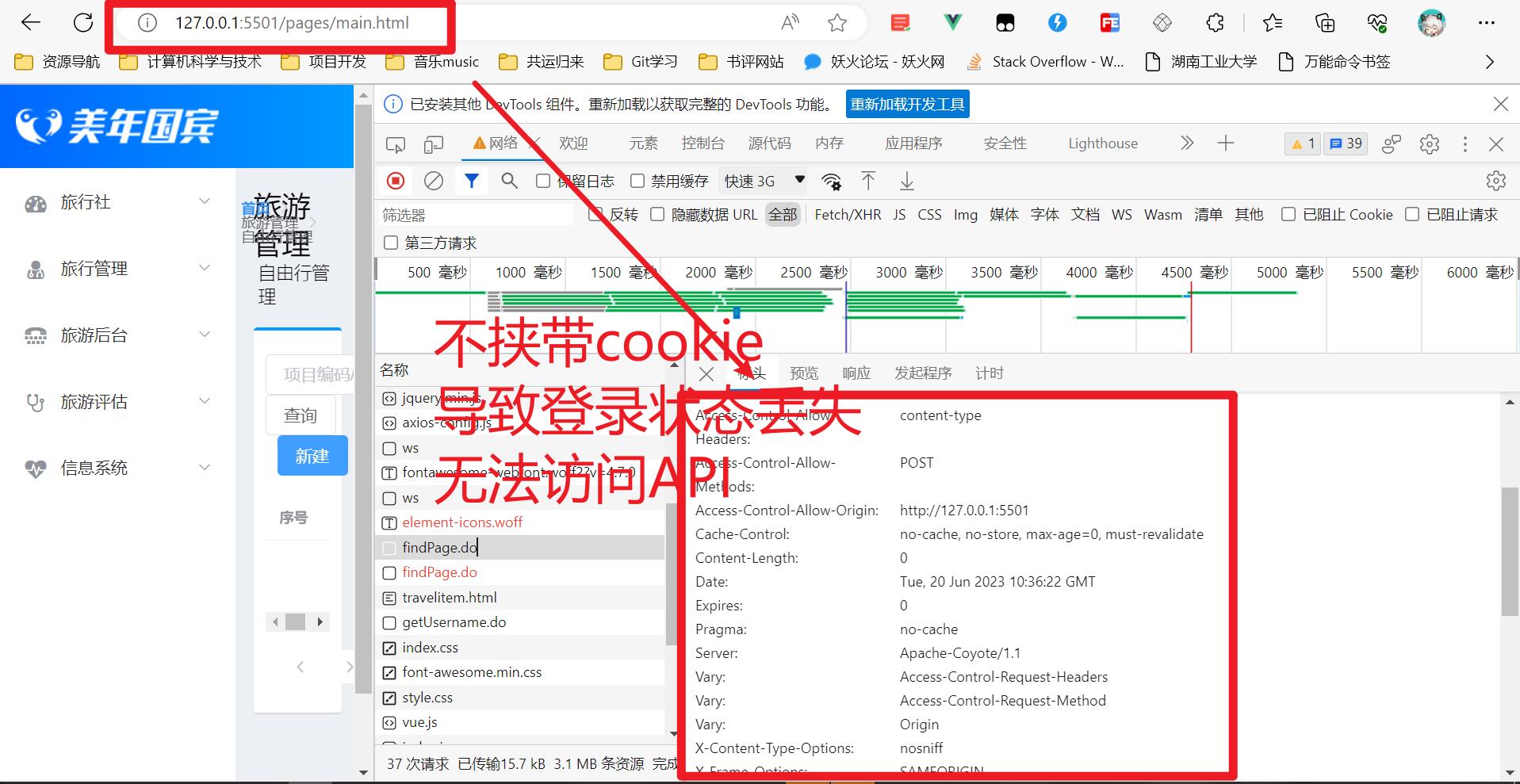The height and width of the screenshot is (784, 1520).
Task: Check the 已阻止 Cookie checkbox
Action: pyautogui.click(x=1288, y=214)
